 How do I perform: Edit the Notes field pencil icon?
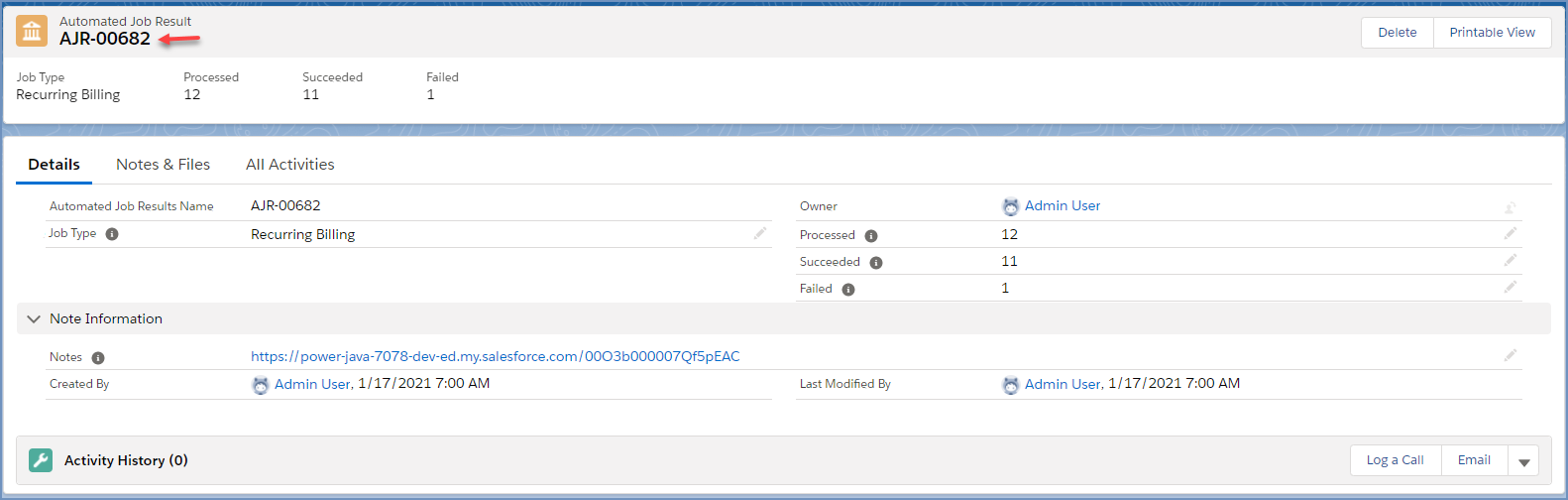point(1511,355)
